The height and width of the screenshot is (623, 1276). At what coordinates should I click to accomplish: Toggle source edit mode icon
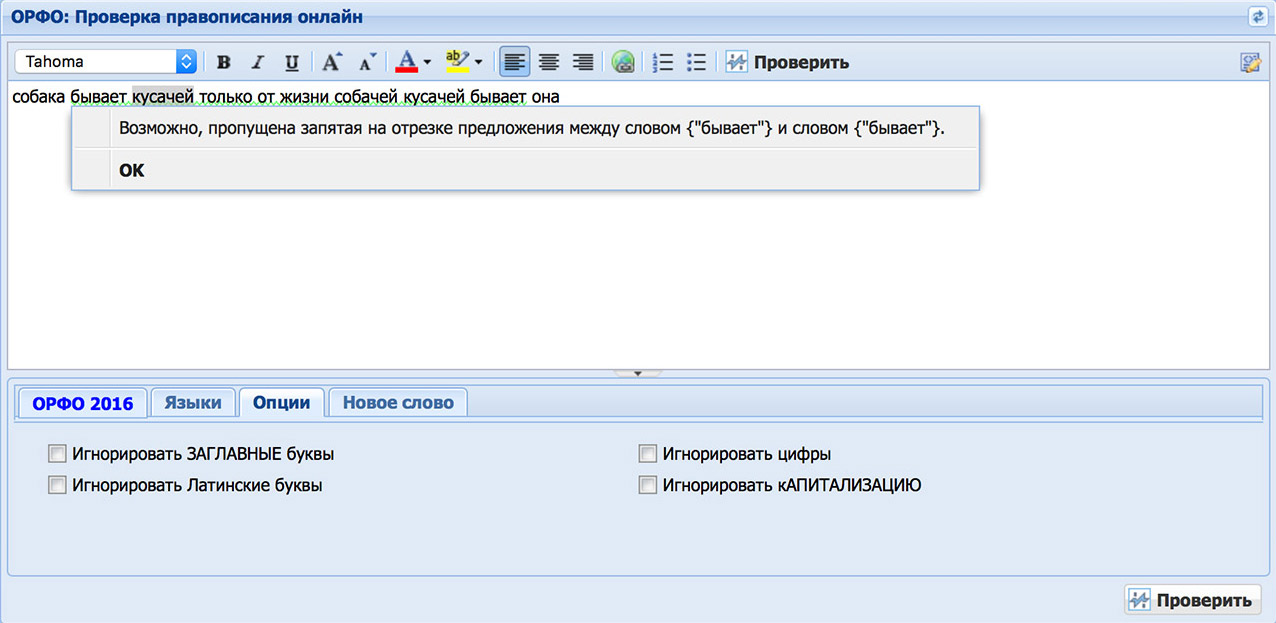tap(1251, 62)
